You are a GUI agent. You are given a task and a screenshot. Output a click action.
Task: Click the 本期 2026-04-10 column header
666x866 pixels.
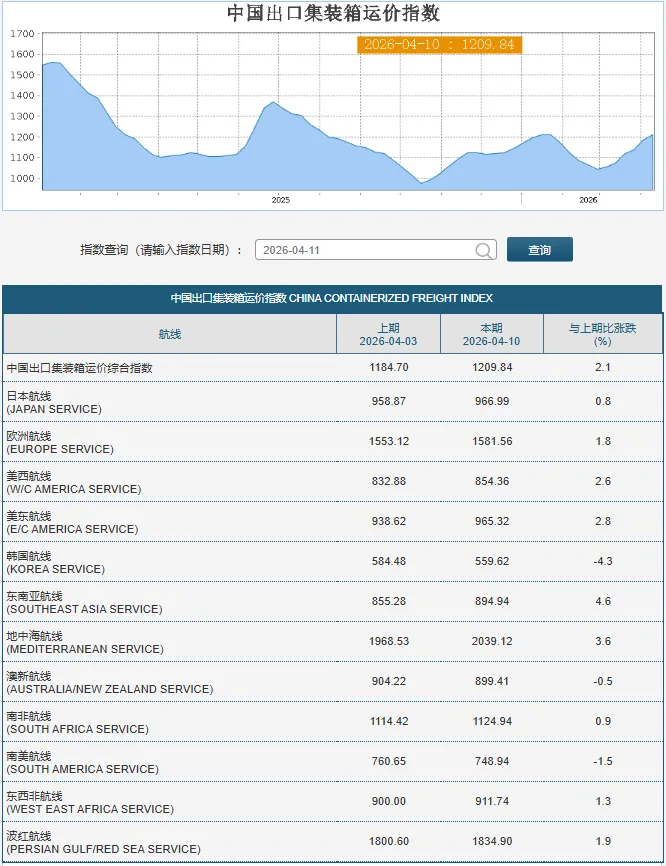pyautogui.click(x=491, y=334)
